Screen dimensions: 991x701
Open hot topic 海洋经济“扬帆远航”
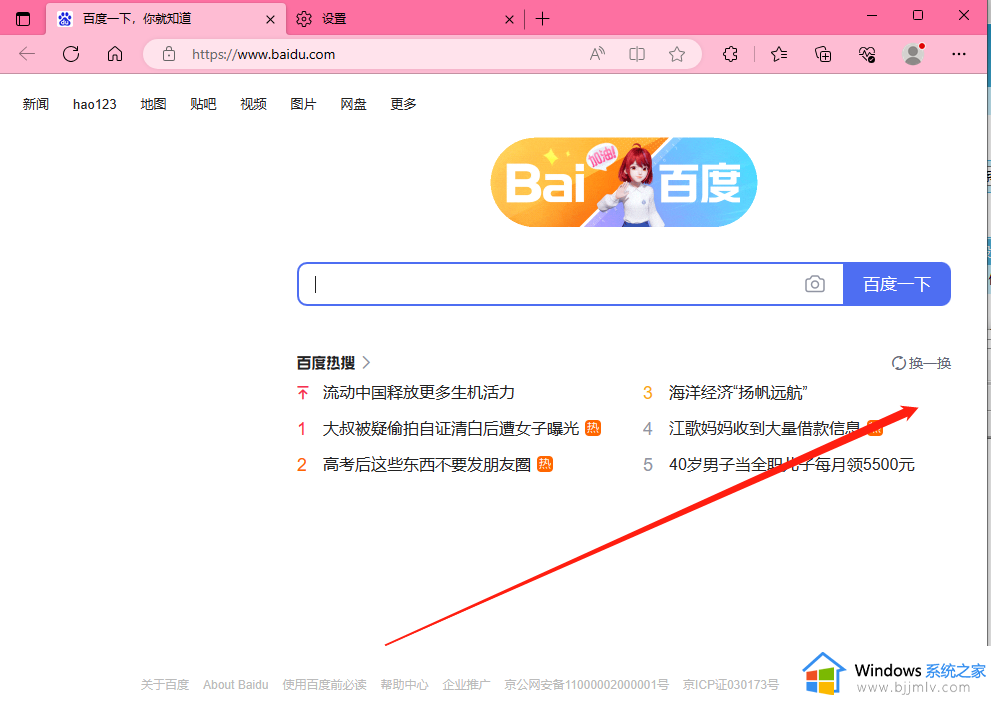point(738,393)
